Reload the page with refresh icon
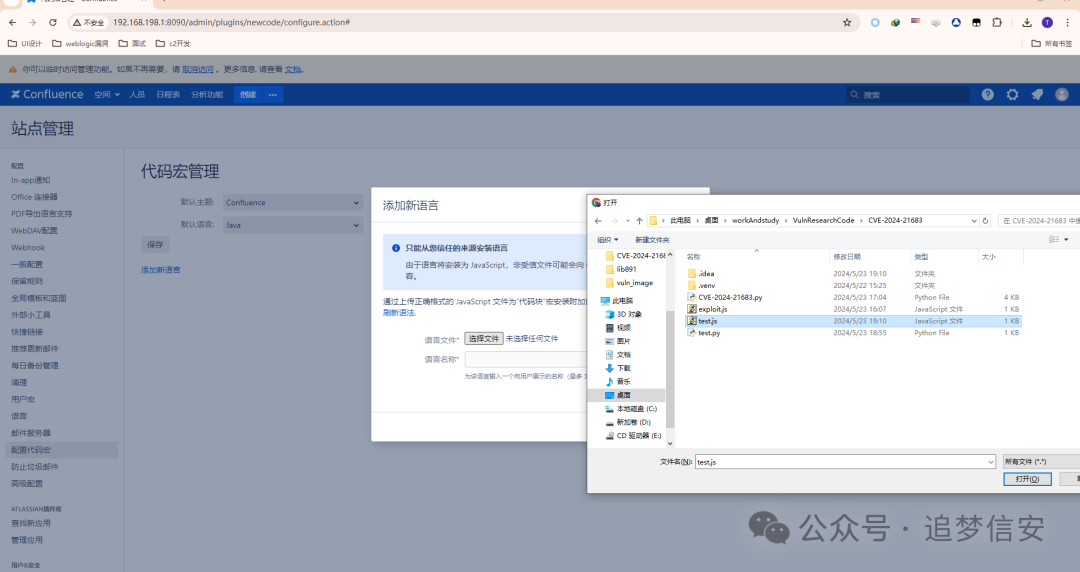 53,23
